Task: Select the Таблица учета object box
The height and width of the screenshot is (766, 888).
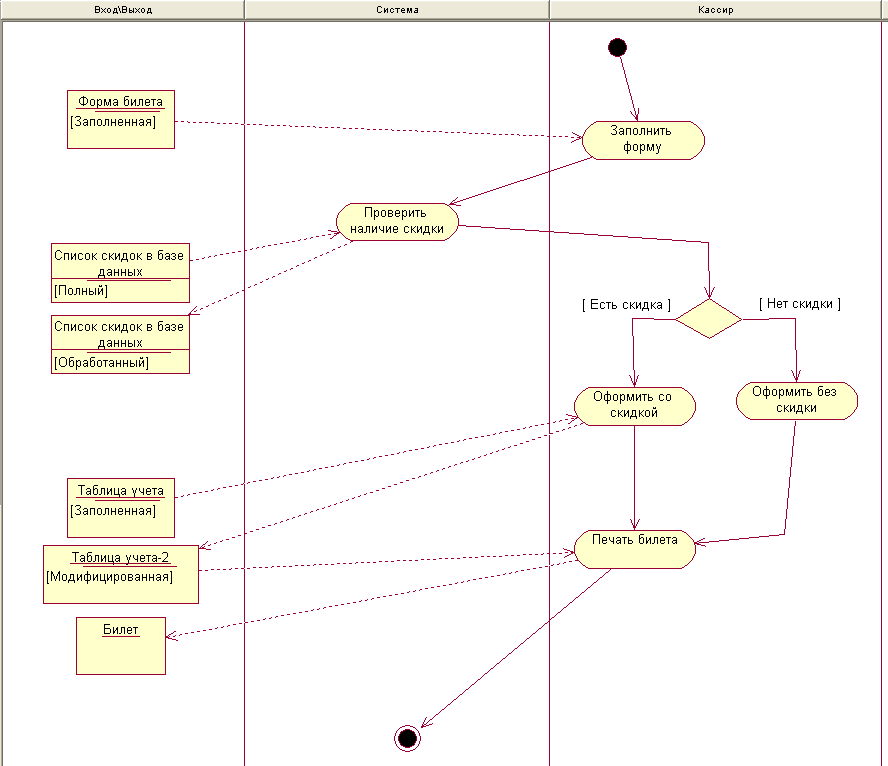Action: pos(121,508)
